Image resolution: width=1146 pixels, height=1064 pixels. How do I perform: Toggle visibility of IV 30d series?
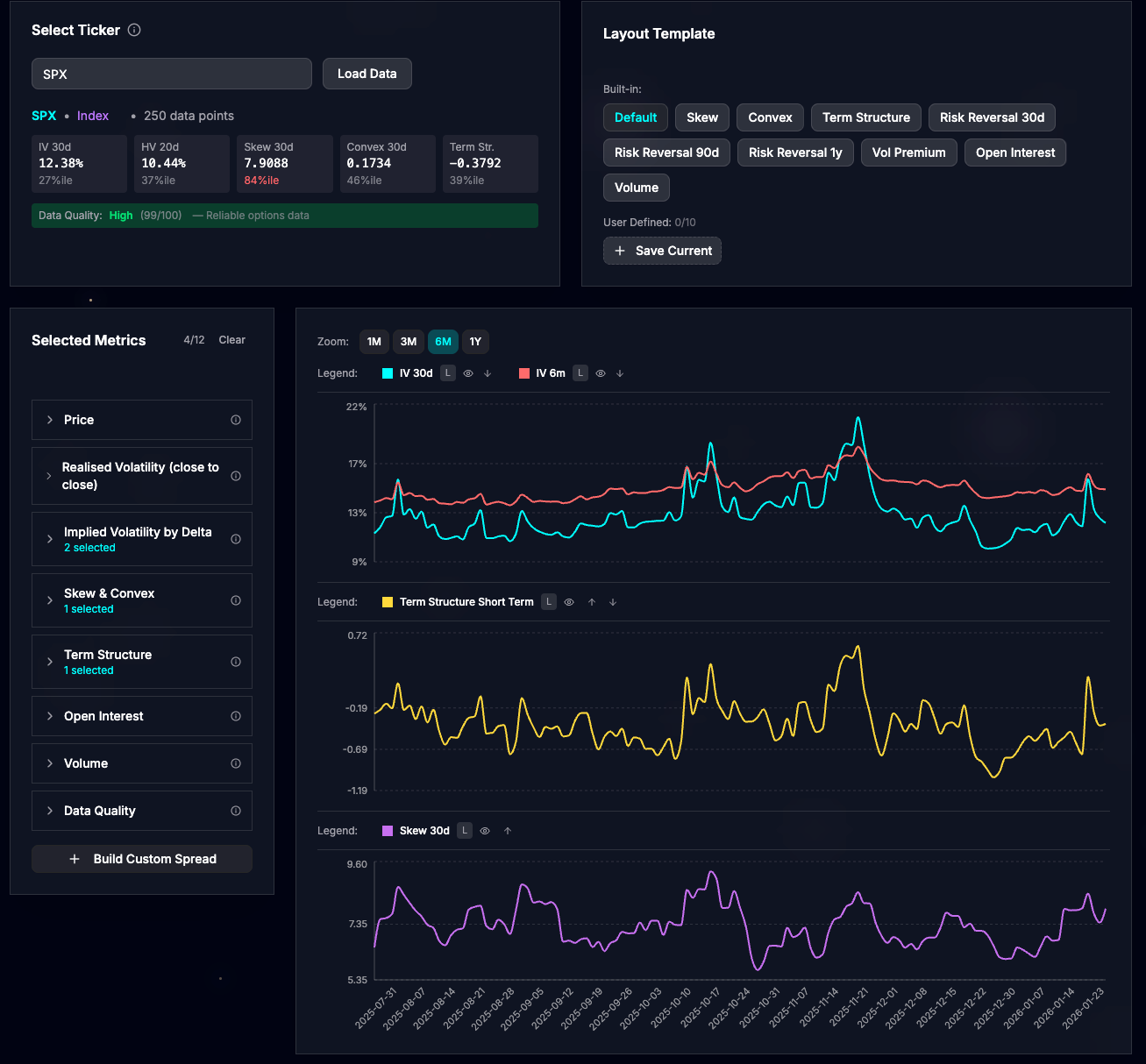(468, 373)
